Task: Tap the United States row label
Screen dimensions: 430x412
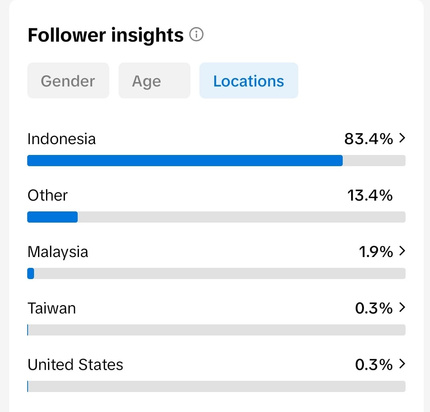Action: (x=75, y=365)
